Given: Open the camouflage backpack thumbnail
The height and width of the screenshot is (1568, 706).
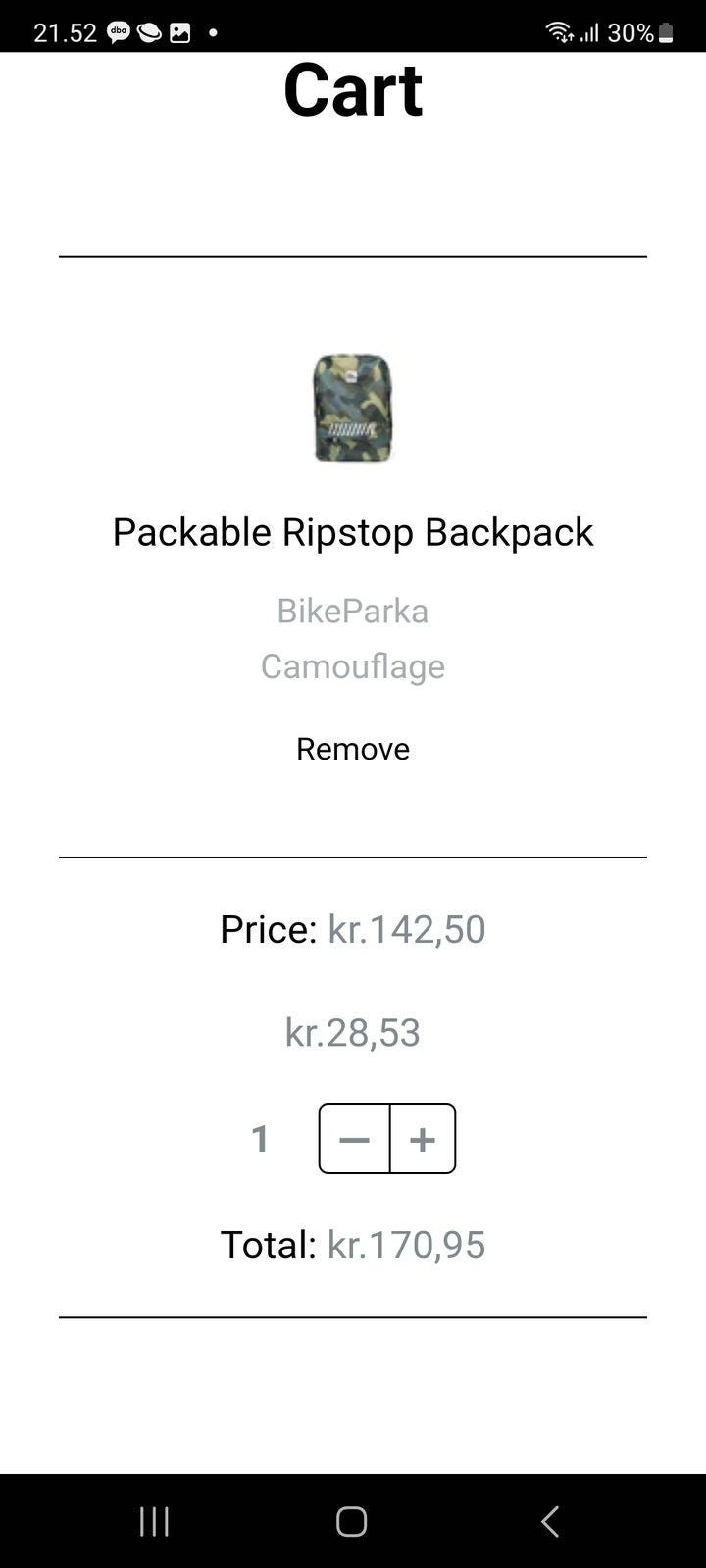Looking at the screenshot, I should (353, 408).
